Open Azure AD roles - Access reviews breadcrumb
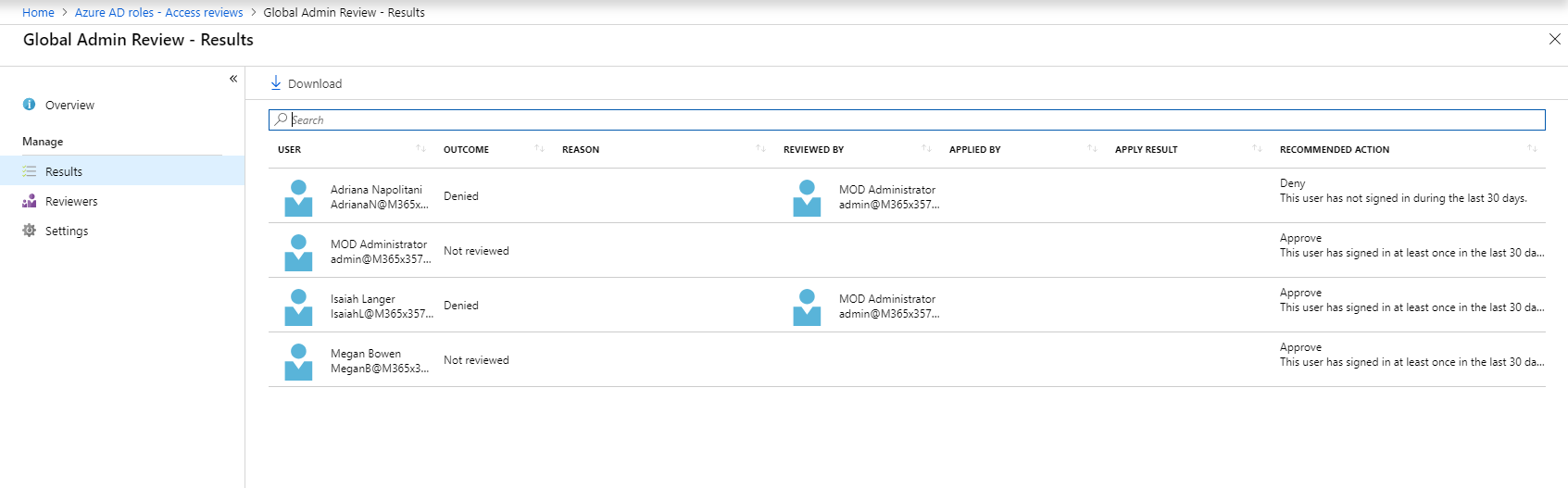The image size is (1568, 488). click(158, 12)
